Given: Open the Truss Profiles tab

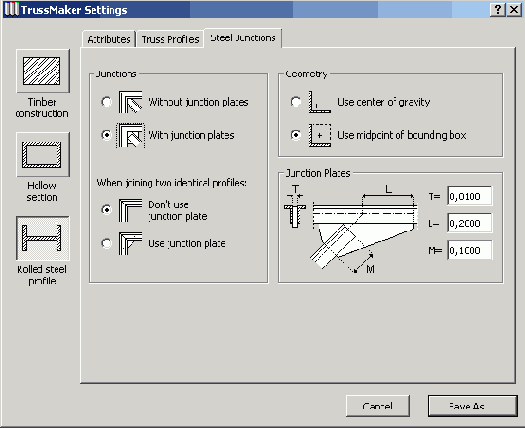Looking at the screenshot, I should point(170,39).
